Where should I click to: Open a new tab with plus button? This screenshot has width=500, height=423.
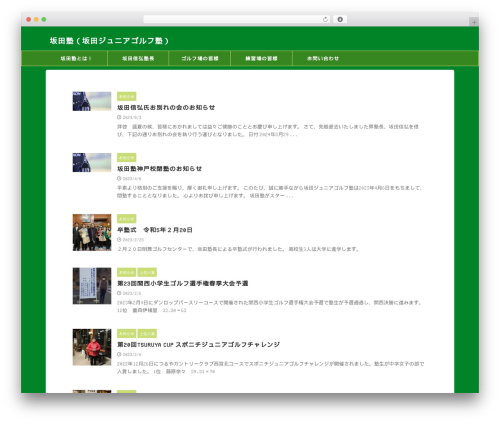click(474, 22)
